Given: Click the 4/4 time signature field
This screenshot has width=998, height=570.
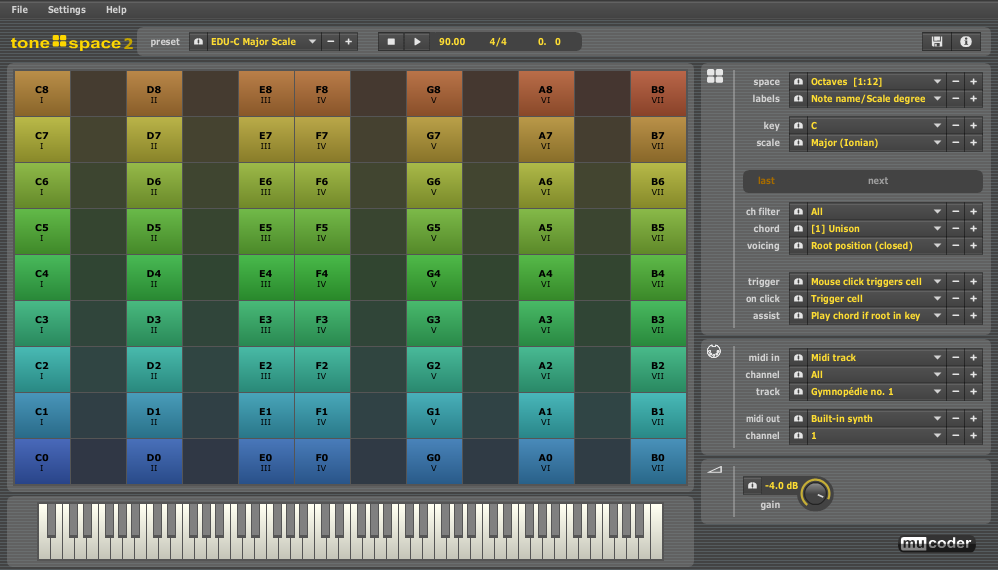Looking at the screenshot, I should click(498, 41).
